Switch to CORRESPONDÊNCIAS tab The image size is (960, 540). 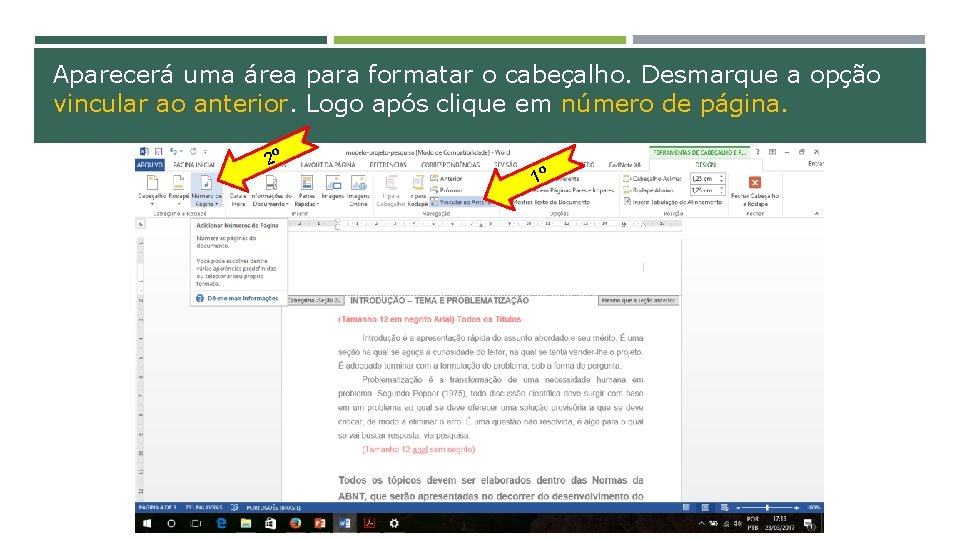click(x=451, y=165)
